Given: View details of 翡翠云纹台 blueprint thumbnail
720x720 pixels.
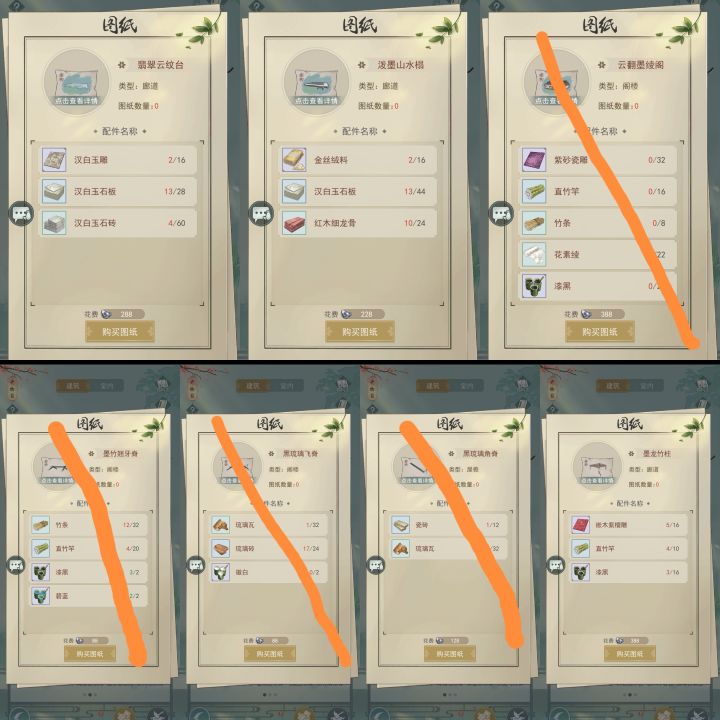Looking at the screenshot, I should (x=76, y=82).
